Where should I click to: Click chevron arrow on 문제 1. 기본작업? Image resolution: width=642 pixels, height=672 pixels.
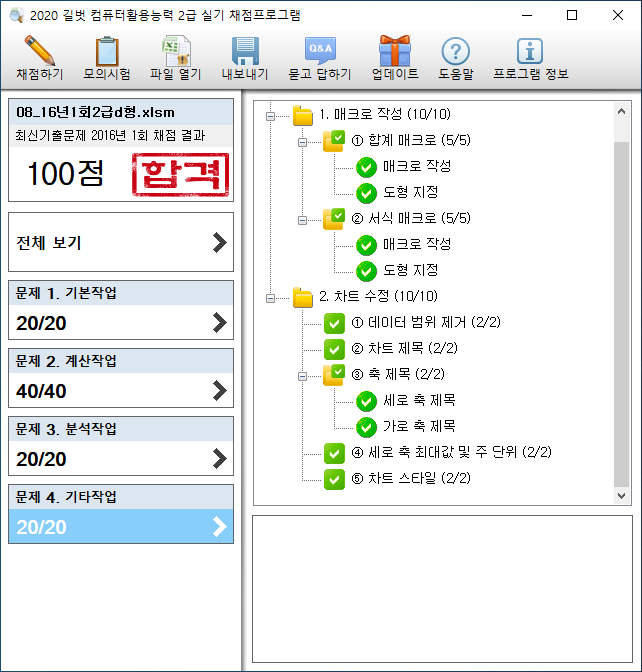coord(219,322)
